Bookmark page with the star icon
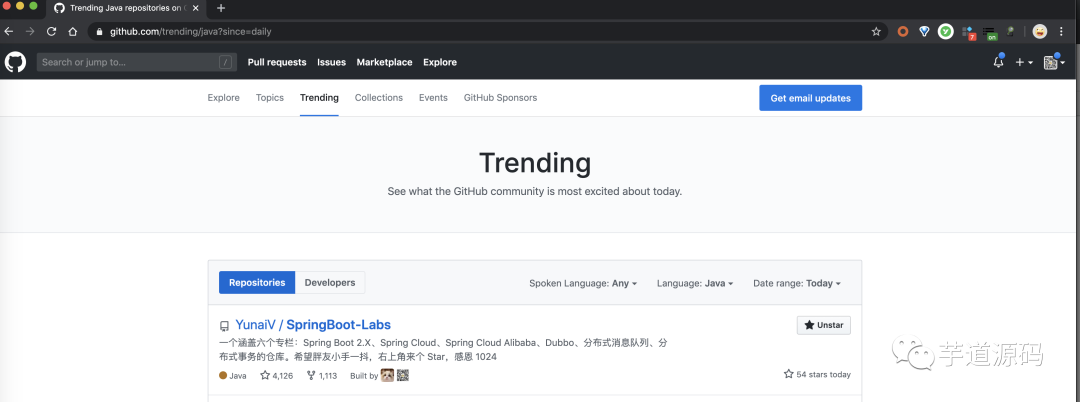This screenshot has height=402, width=1080. (x=876, y=31)
